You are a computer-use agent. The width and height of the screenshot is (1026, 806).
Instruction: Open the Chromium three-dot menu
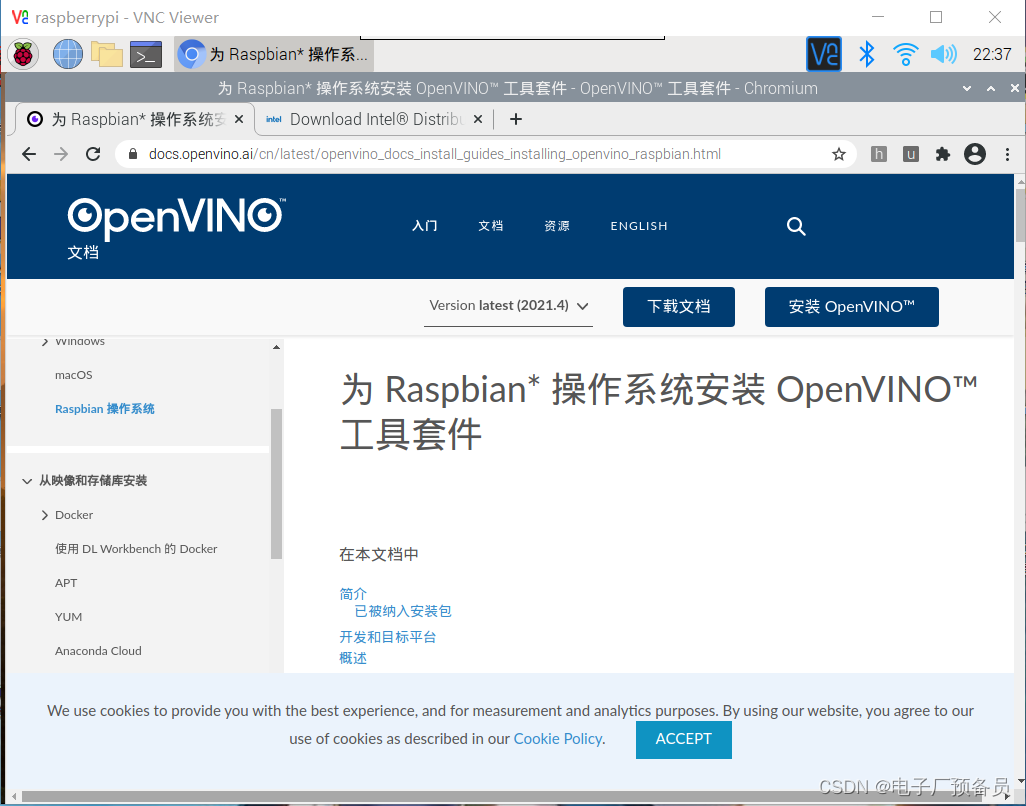pos(1007,154)
